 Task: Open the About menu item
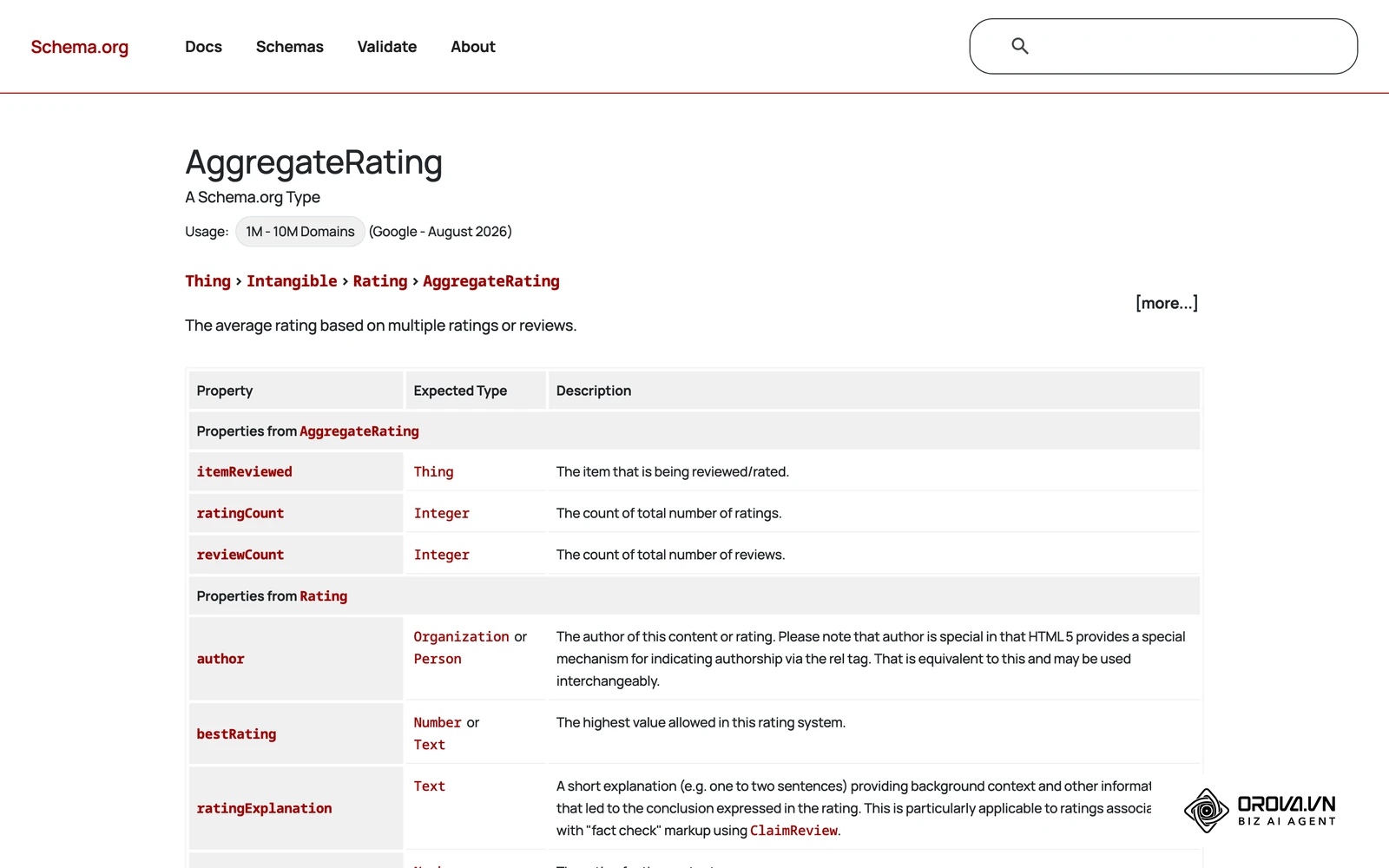pos(473,47)
